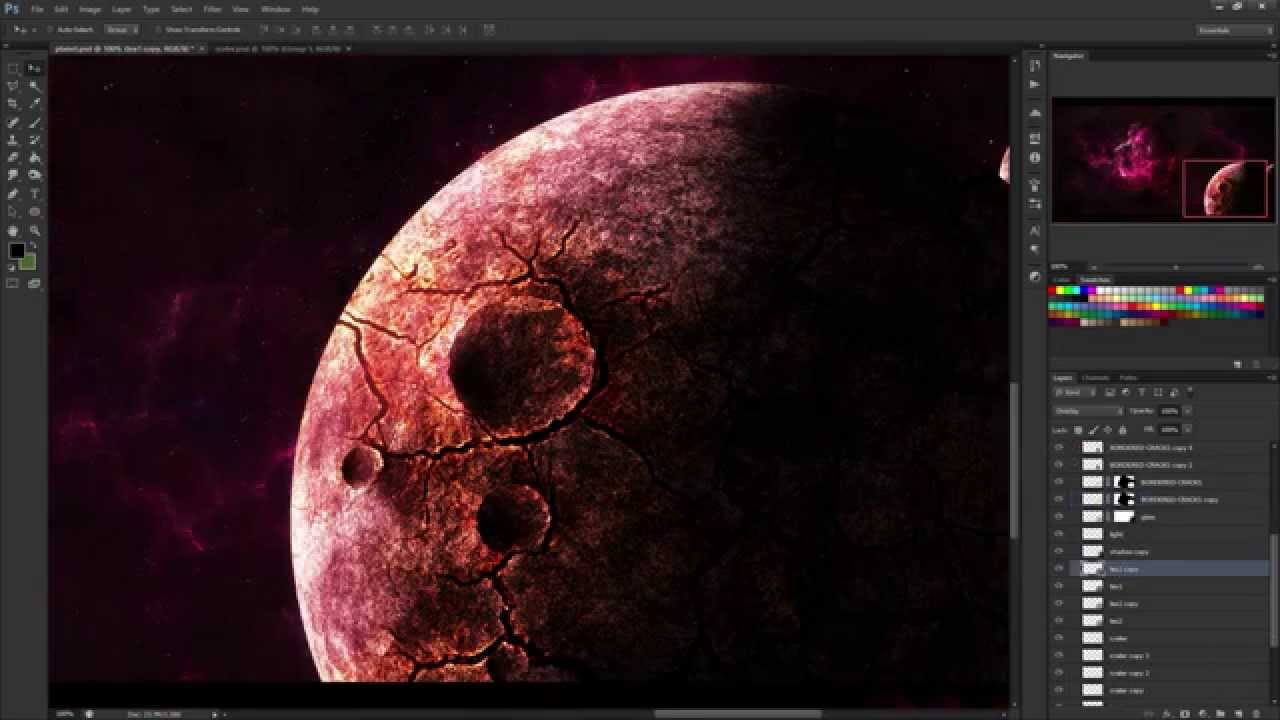Toggle Quick Mask mode
Image resolution: width=1280 pixels, height=720 pixels.
coord(13,284)
